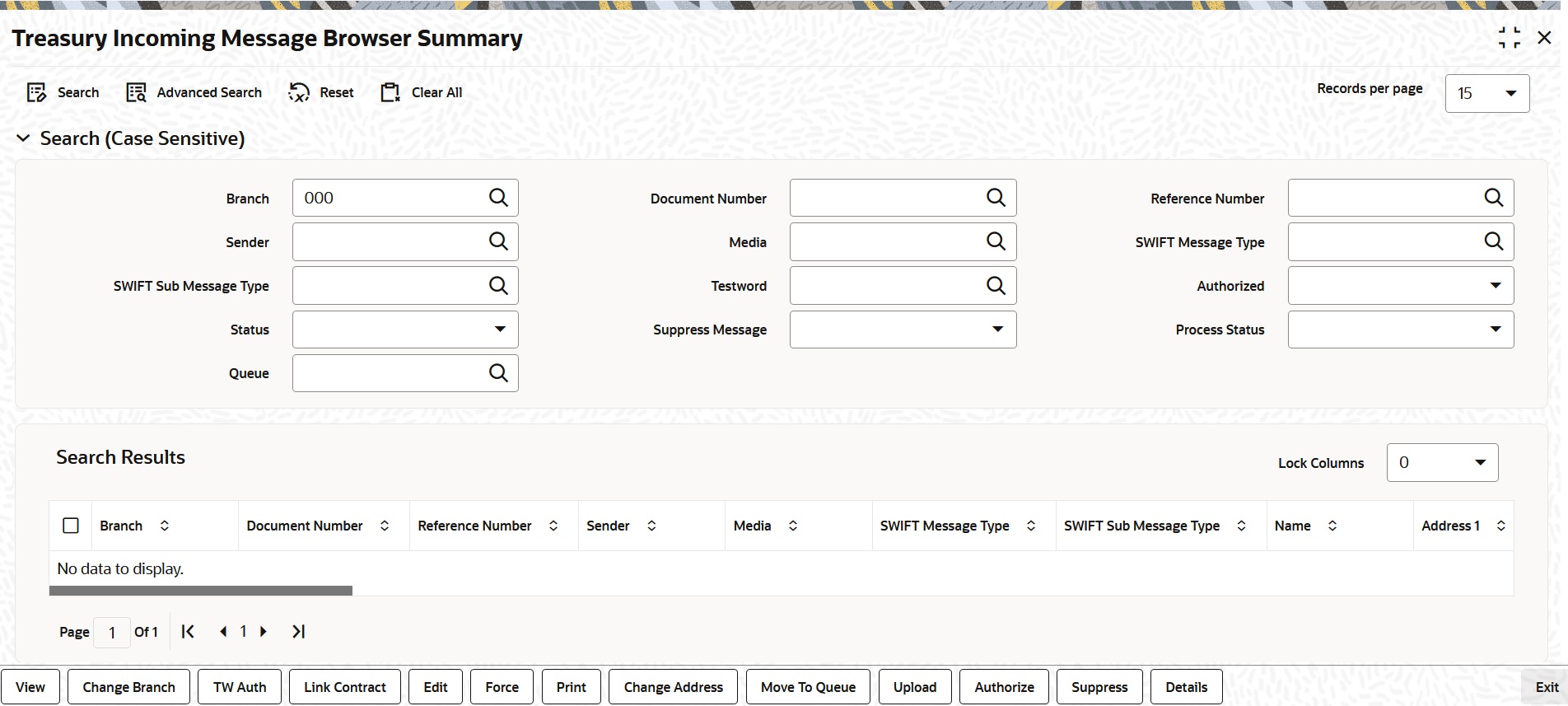
Task: Open lookup for SWIFT Sub Message Type field
Action: (498, 285)
